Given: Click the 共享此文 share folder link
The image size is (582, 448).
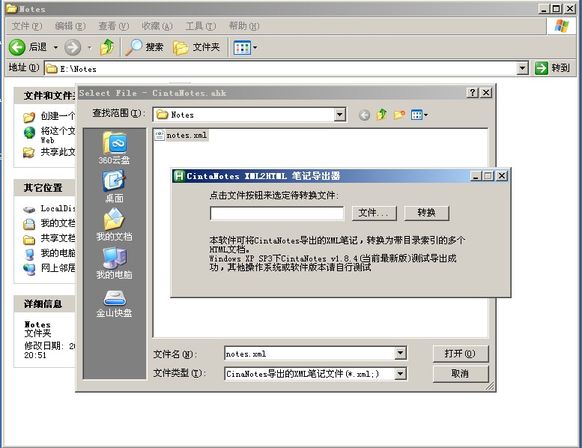Looking at the screenshot, I should pyautogui.click(x=49, y=152).
